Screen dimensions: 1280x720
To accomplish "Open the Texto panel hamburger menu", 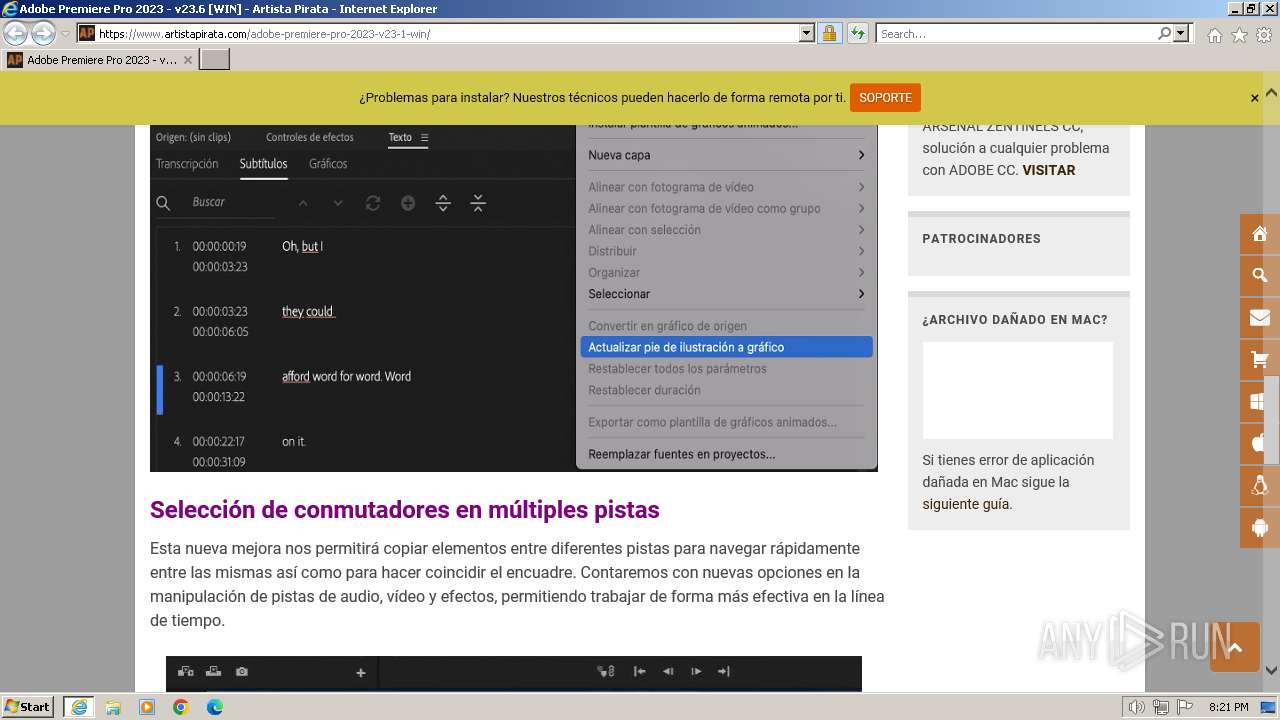I will 424,137.
